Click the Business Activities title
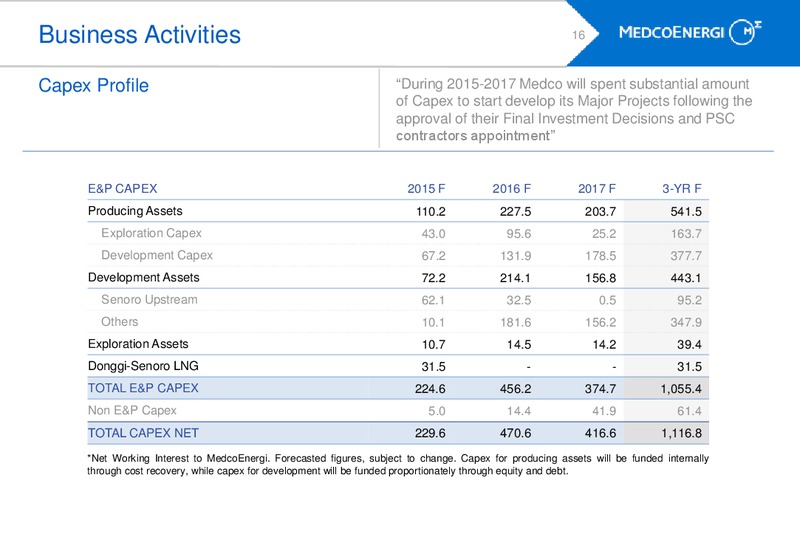The height and width of the screenshot is (554, 800). point(139,35)
